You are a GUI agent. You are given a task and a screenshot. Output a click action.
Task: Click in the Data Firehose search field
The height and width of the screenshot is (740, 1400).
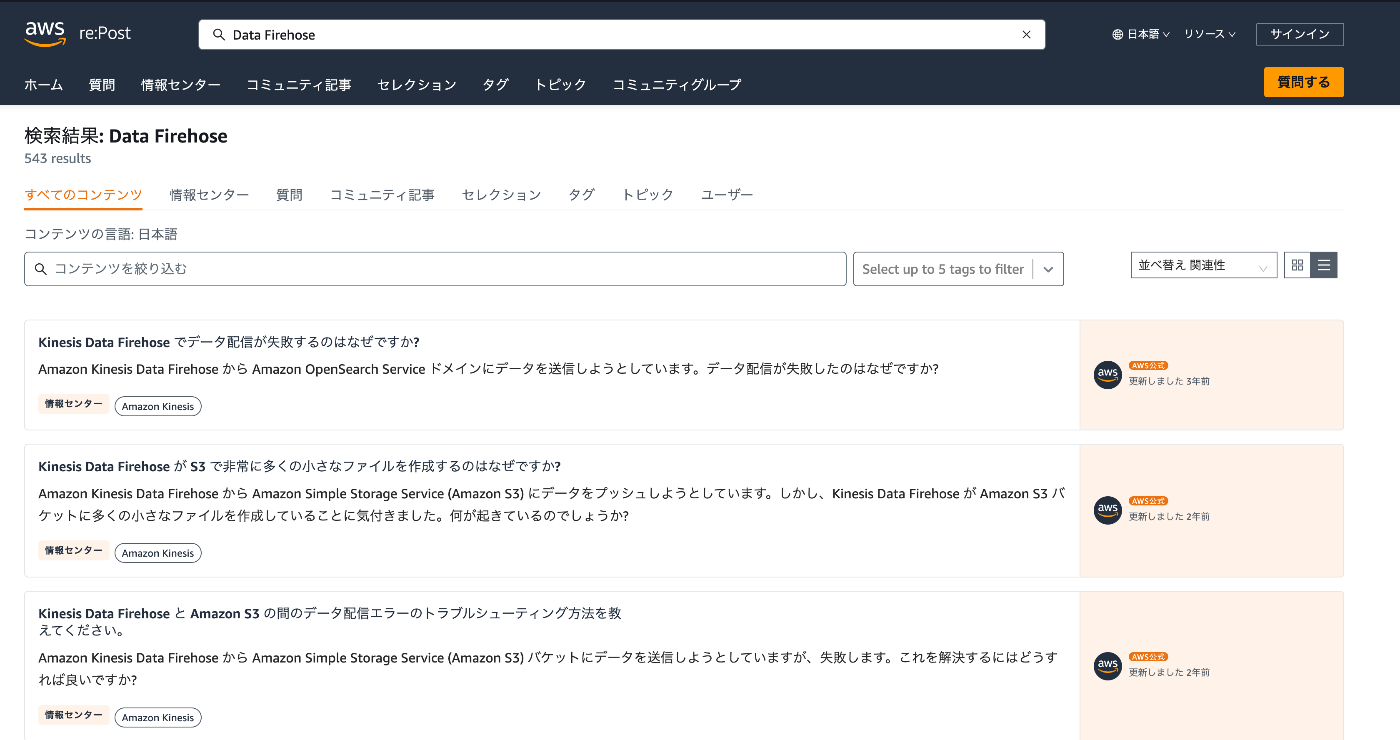pyautogui.click(x=622, y=35)
